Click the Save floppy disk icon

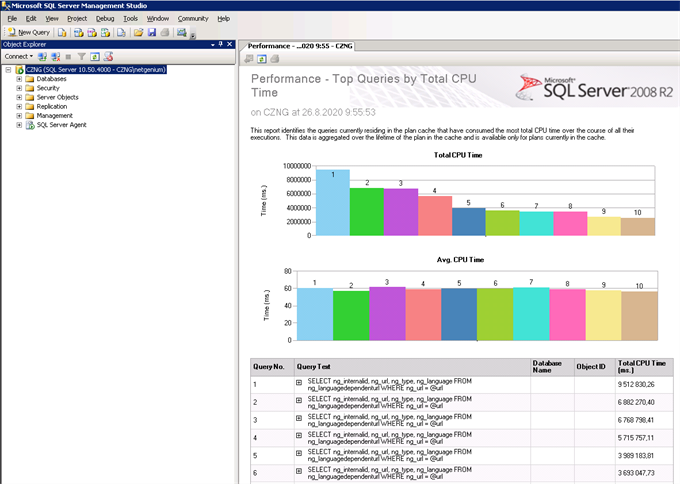(x=152, y=33)
